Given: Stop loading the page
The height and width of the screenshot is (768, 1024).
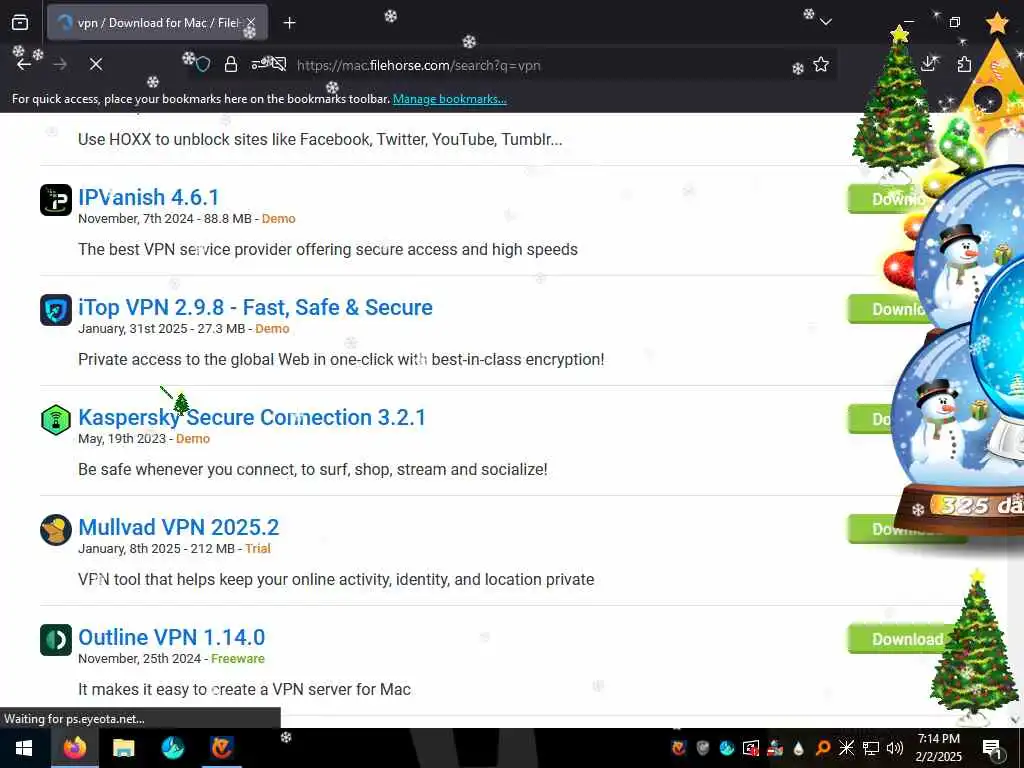Looking at the screenshot, I should 96,64.
